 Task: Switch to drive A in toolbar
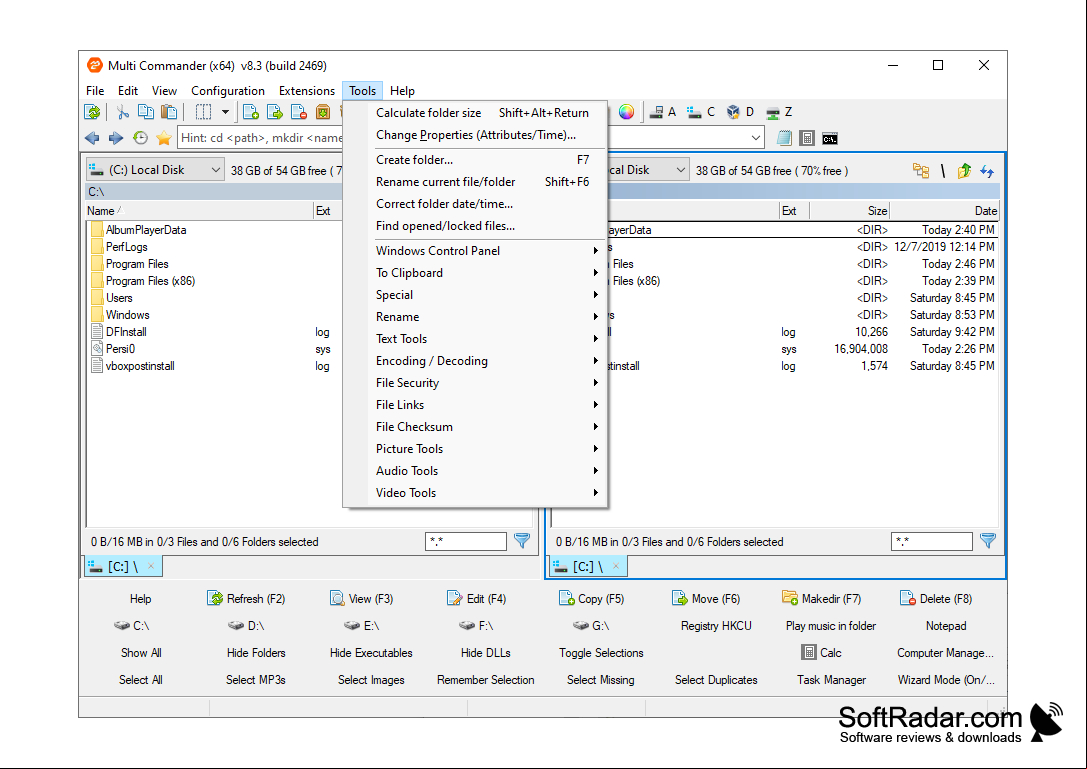pos(662,112)
